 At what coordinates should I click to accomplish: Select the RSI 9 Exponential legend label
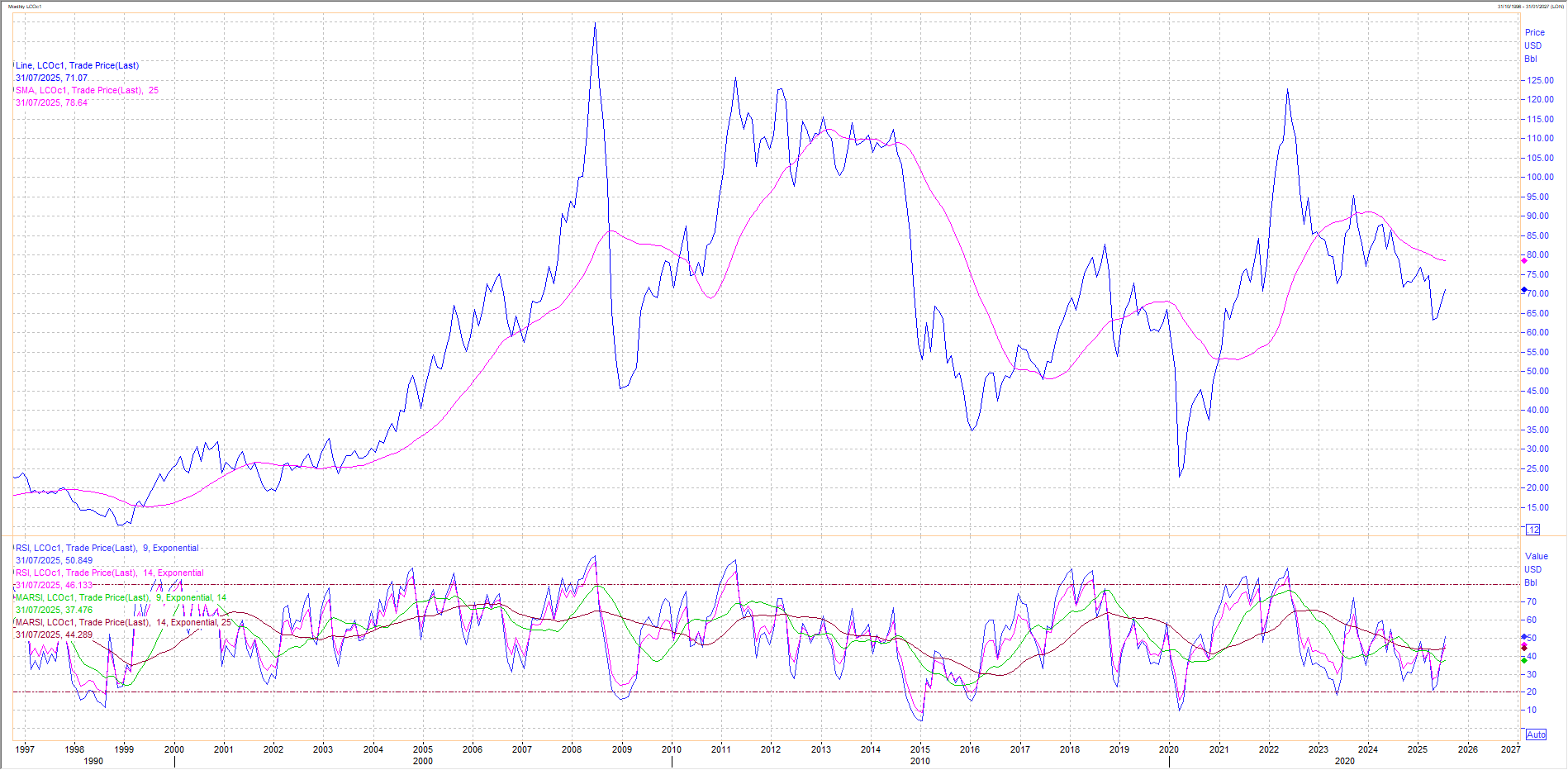click(107, 548)
